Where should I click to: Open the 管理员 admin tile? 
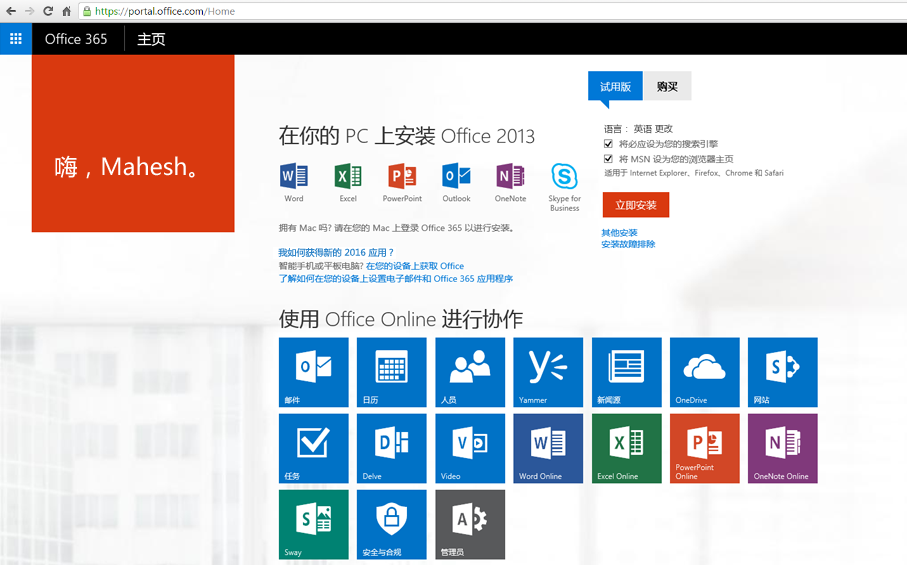[x=470, y=525]
